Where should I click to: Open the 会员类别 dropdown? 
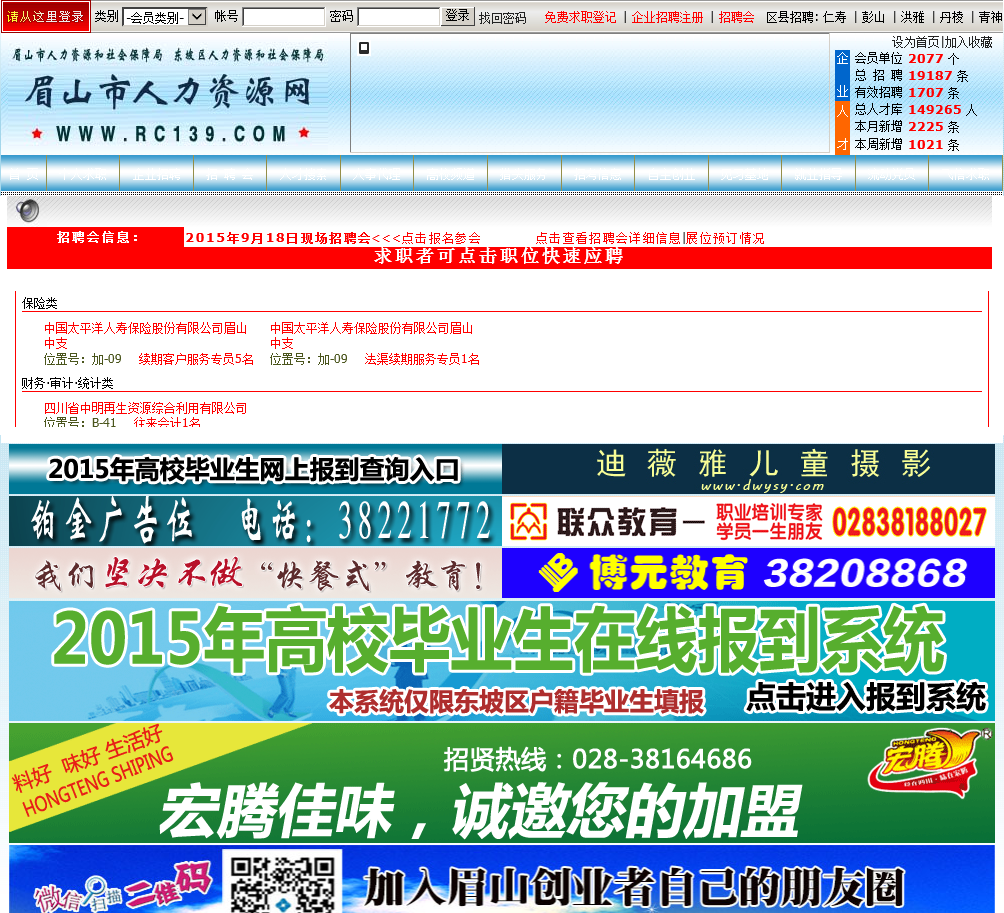coord(165,17)
